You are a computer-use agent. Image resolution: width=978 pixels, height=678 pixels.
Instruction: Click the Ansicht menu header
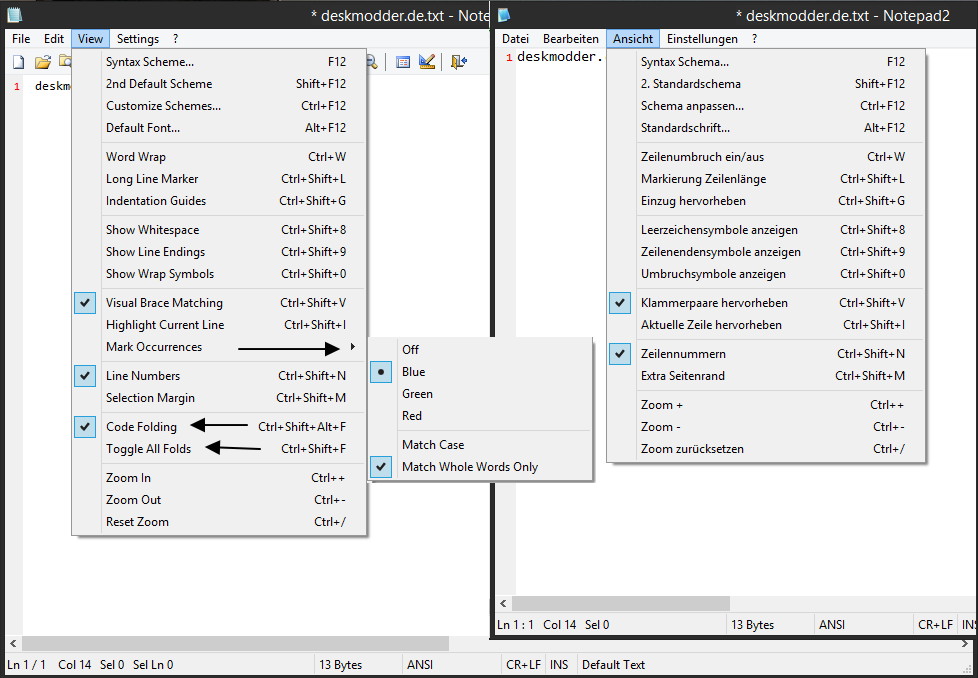[633, 39]
